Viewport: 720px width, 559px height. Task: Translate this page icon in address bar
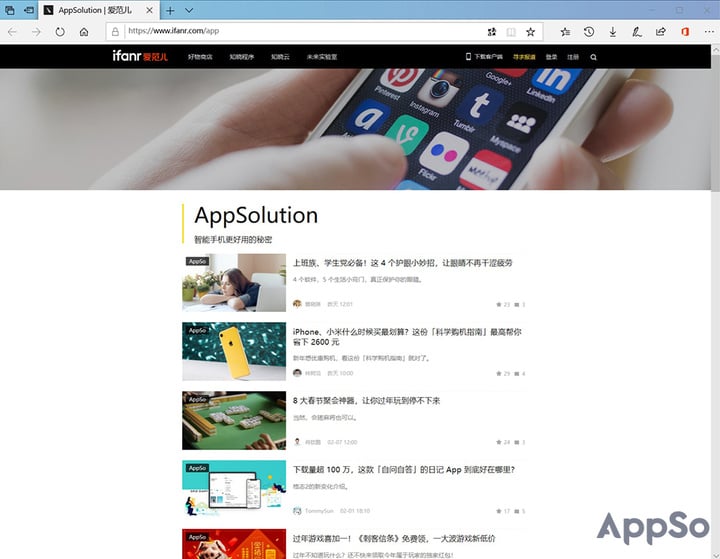point(492,32)
